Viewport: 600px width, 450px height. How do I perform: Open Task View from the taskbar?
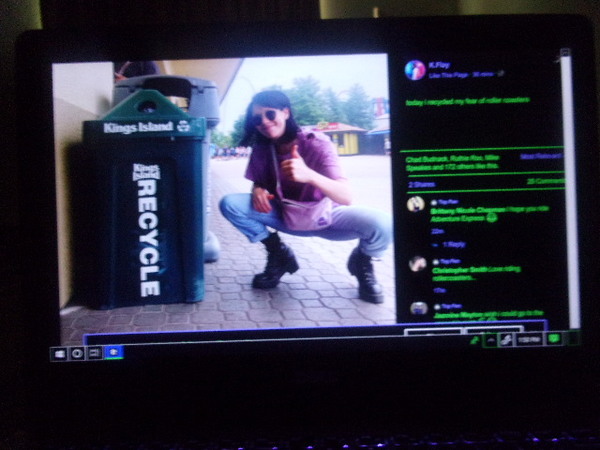point(95,353)
